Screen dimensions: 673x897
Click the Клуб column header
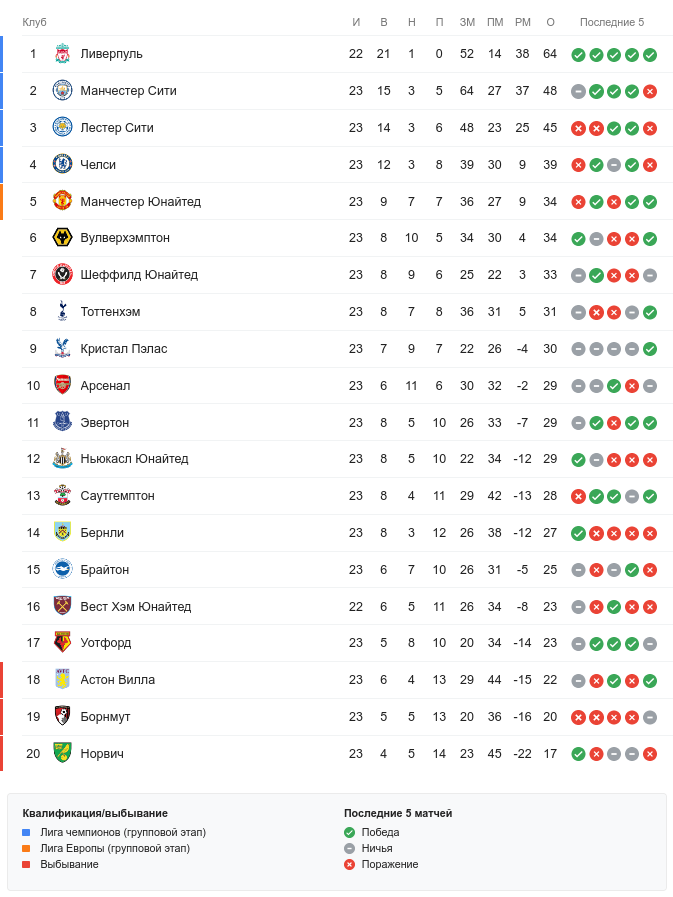[x=35, y=22]
